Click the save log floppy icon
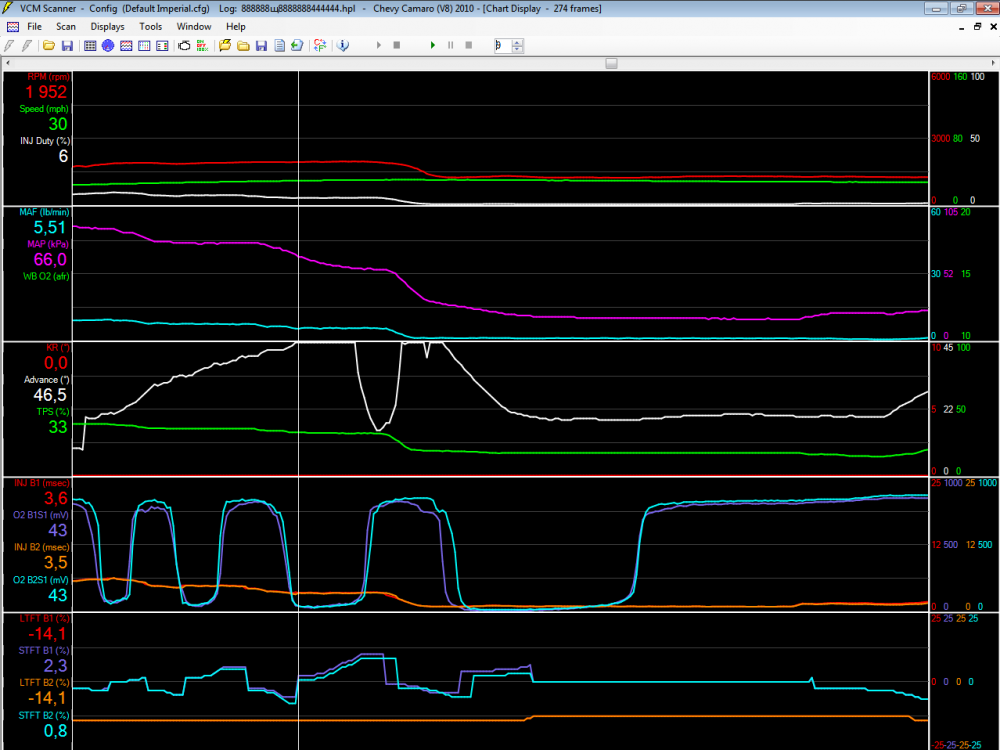The width and height of the screenshot is (1000, 750). tap(260, 46)
